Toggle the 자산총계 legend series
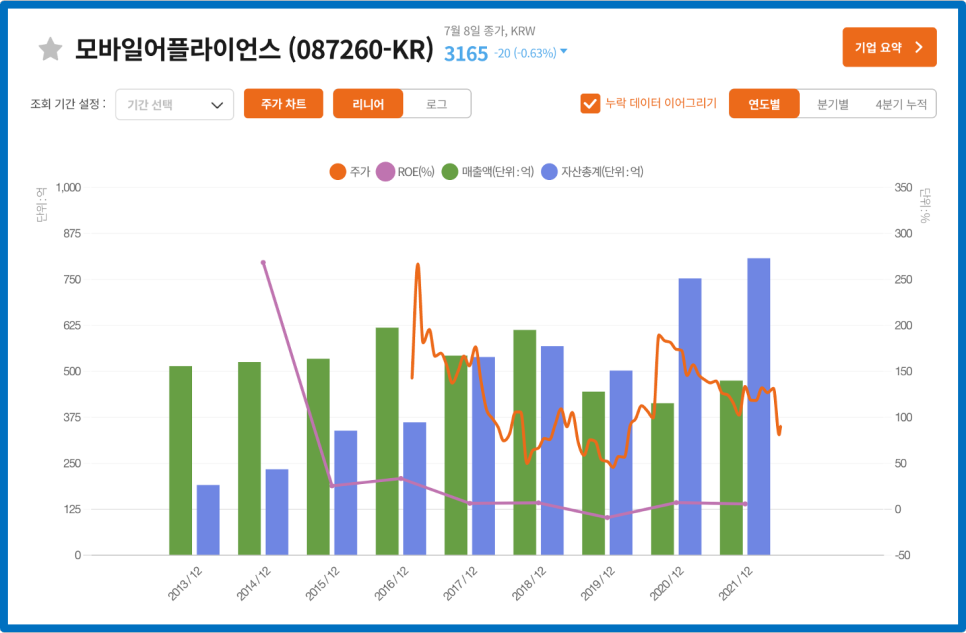 593,171
